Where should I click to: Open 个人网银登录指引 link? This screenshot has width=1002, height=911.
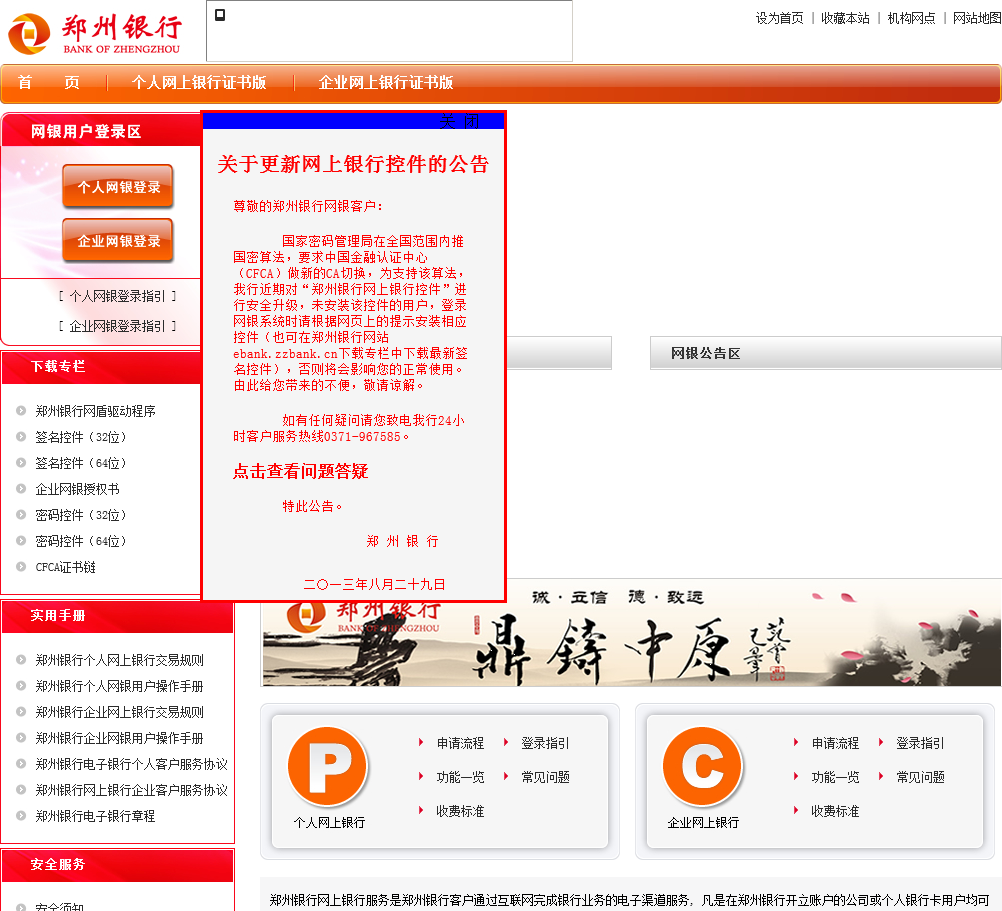click(x=118, y=296)
